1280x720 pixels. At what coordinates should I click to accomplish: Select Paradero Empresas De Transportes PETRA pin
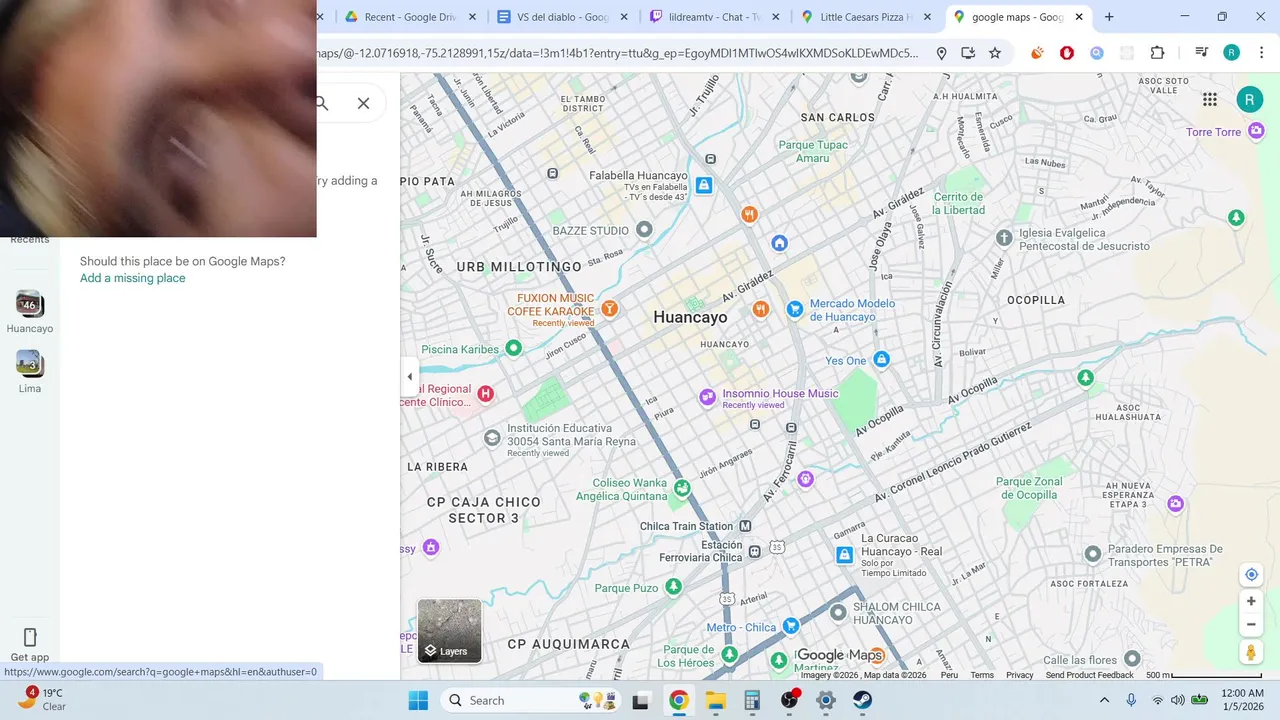click(1093, 553)
